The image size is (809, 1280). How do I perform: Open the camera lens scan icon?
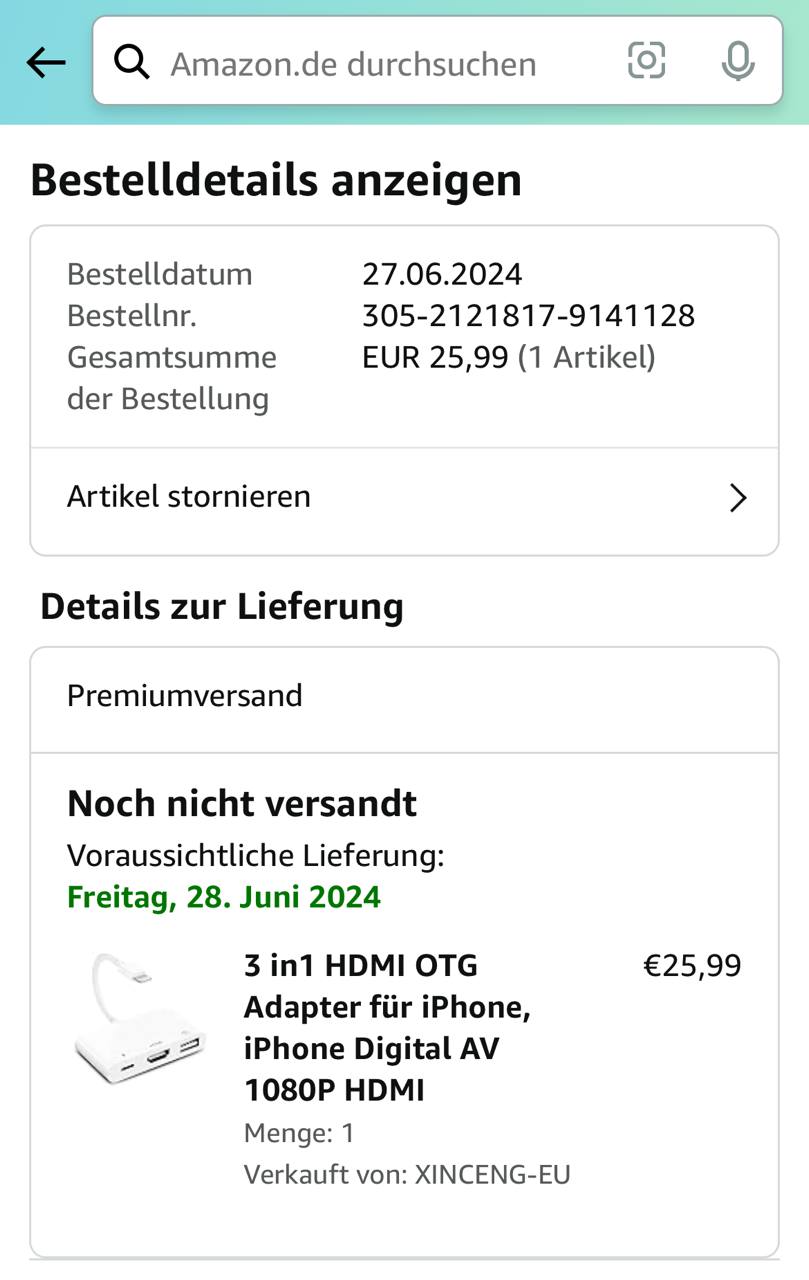point(646,62)
